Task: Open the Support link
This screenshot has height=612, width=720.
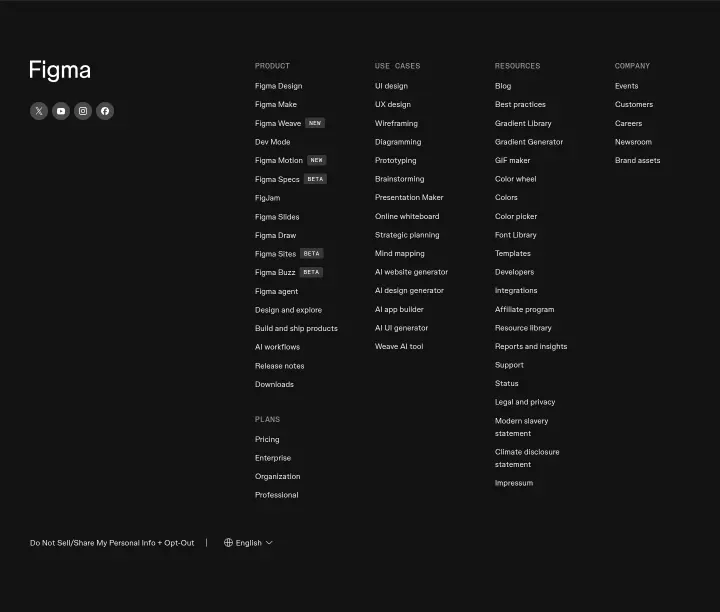Action: point(509,365)
